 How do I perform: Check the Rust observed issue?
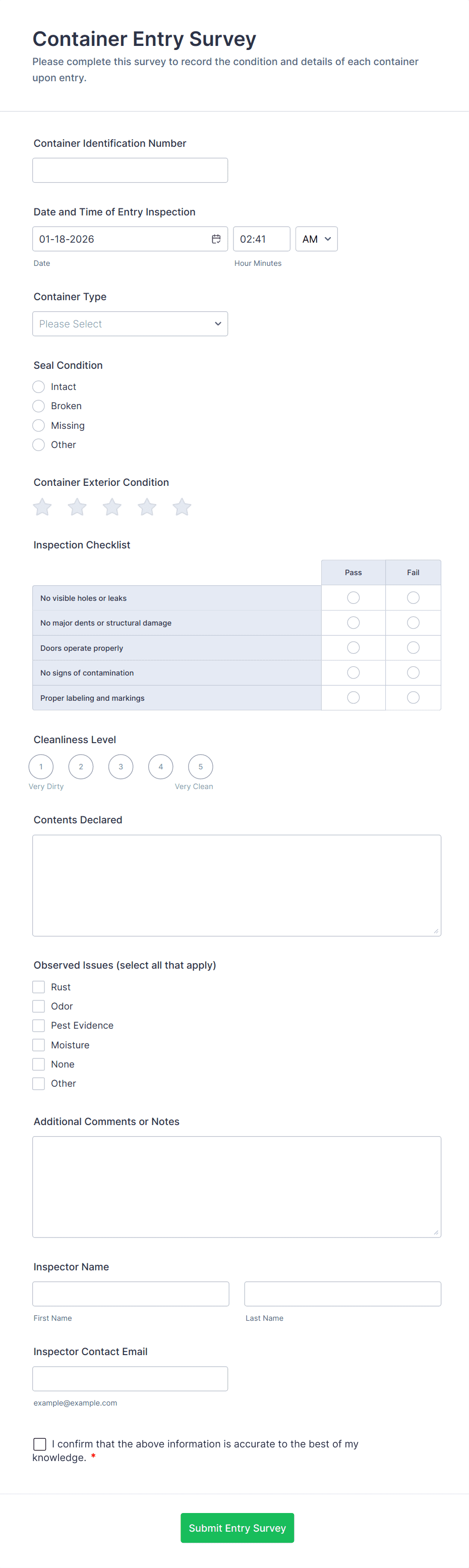point(38,986)
